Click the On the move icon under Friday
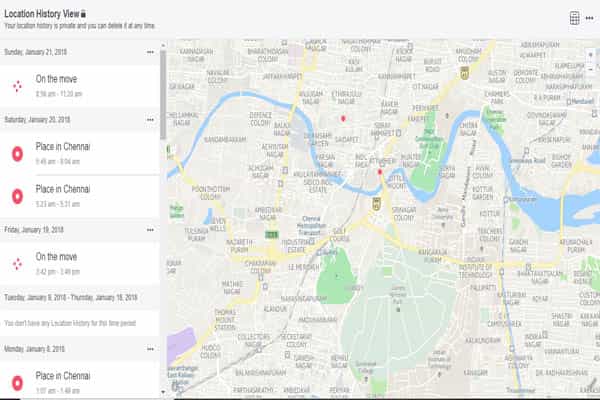Viewport: 600px width, 400px height. pyautogui.click(x=17, y=264)
